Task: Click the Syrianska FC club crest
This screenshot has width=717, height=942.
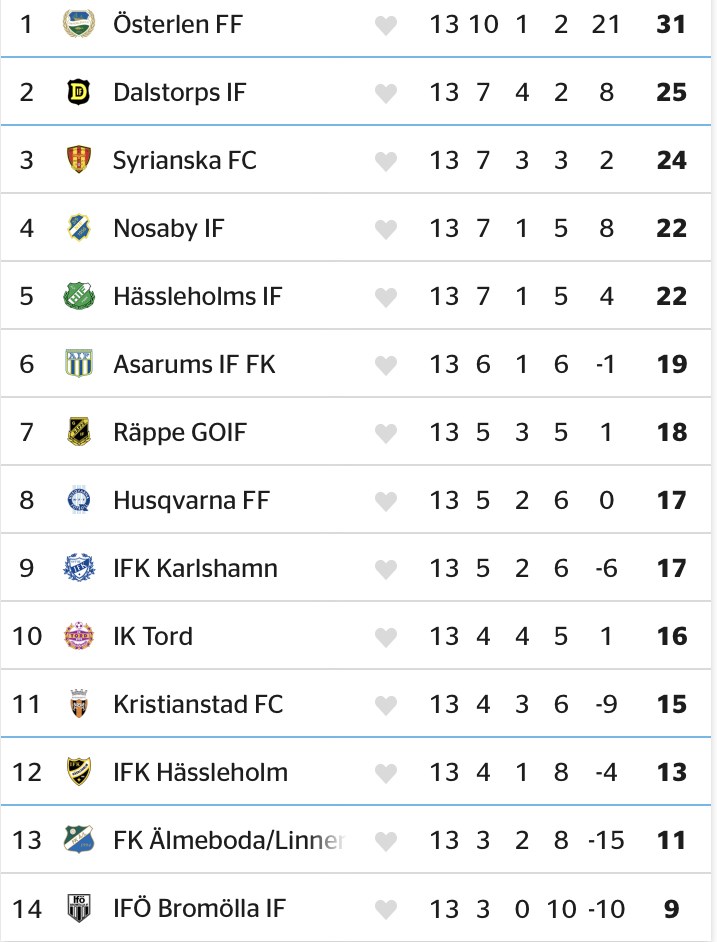Action: click(x=77, y=160)
